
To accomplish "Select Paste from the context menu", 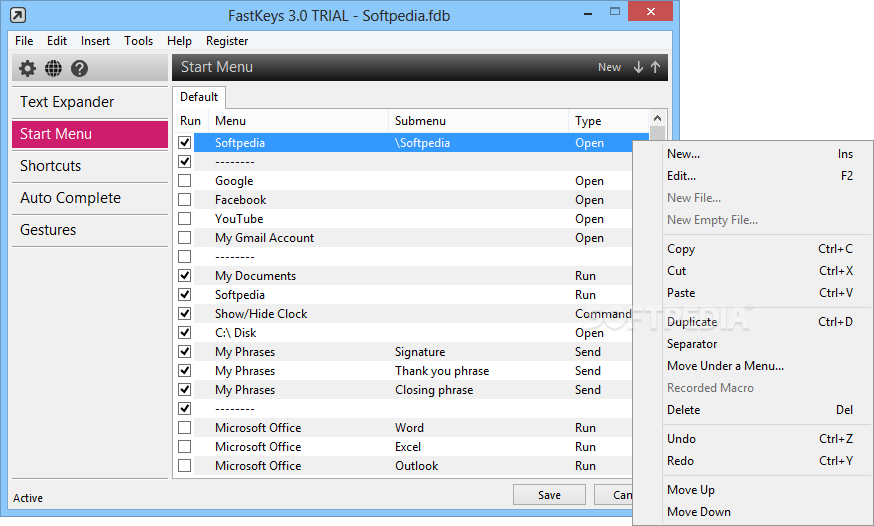I will [x=760, y=293].
